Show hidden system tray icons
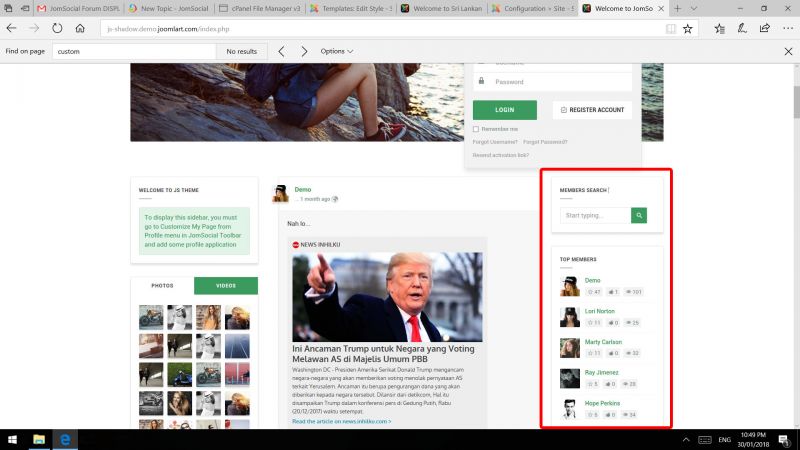 (686, 440)
